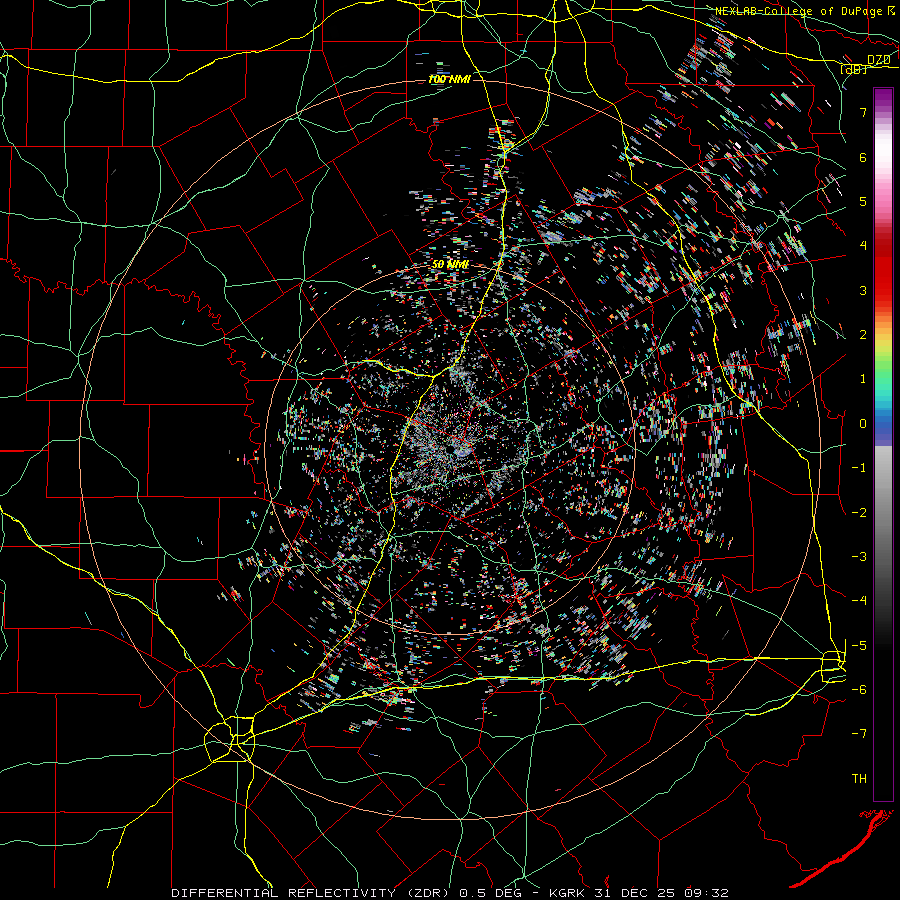Click the -3 value on color scale
The height and width of the screenshot is (900, 900).
(859, 557)
